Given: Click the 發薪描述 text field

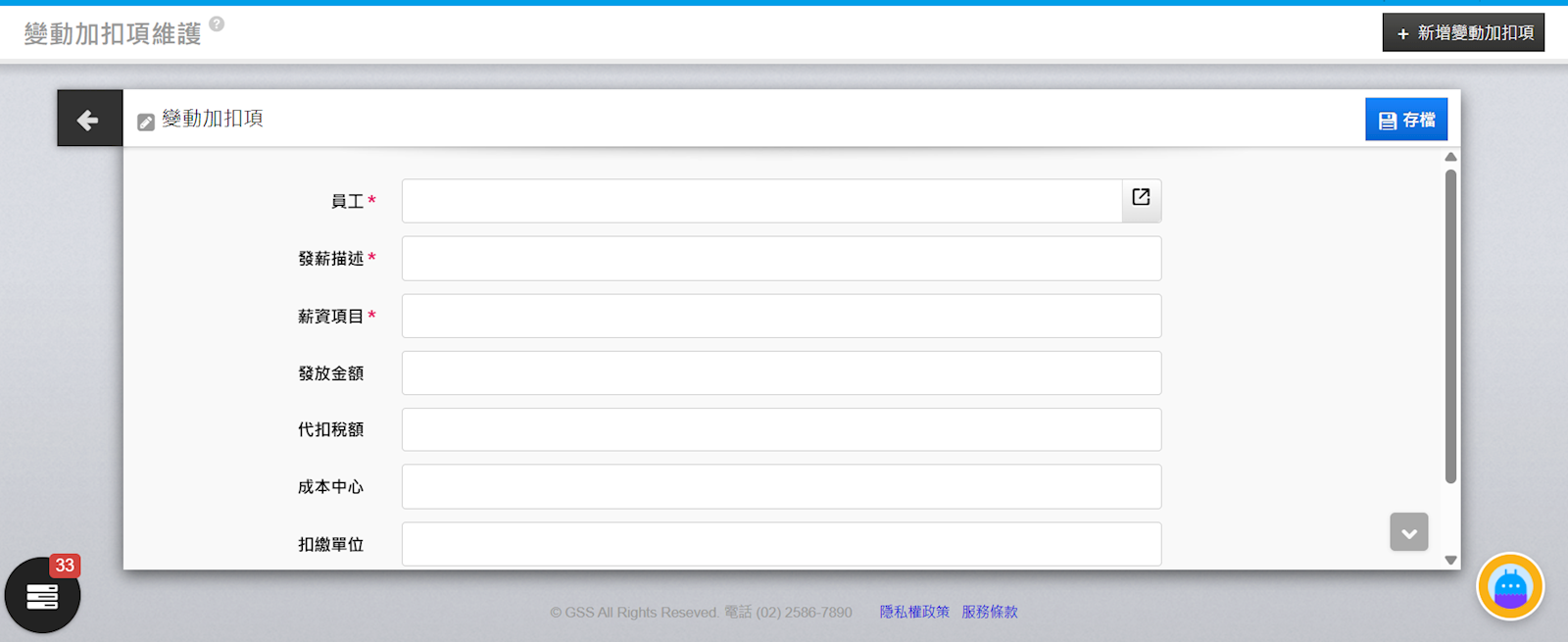Looking at the screenshot, I should click(x=781, y=259).
